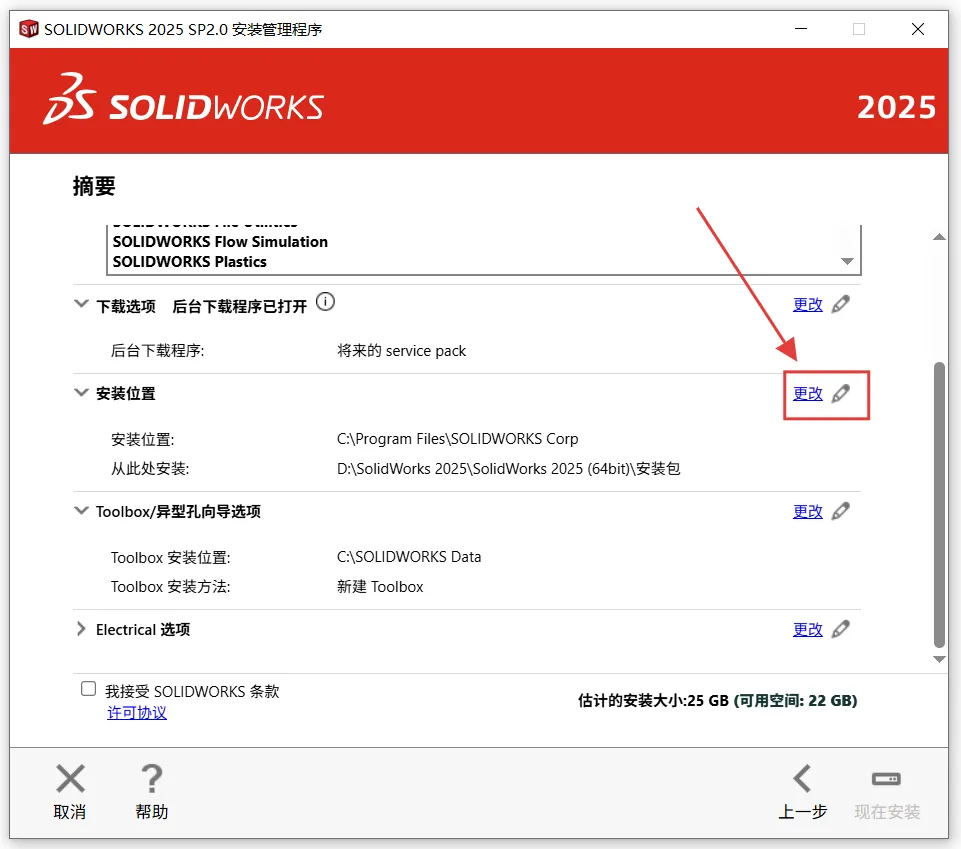The width and height of the screenshot is (961, 849).
Task: Click the Electrical 选项 section title
Action: click(x=143, y=630)
